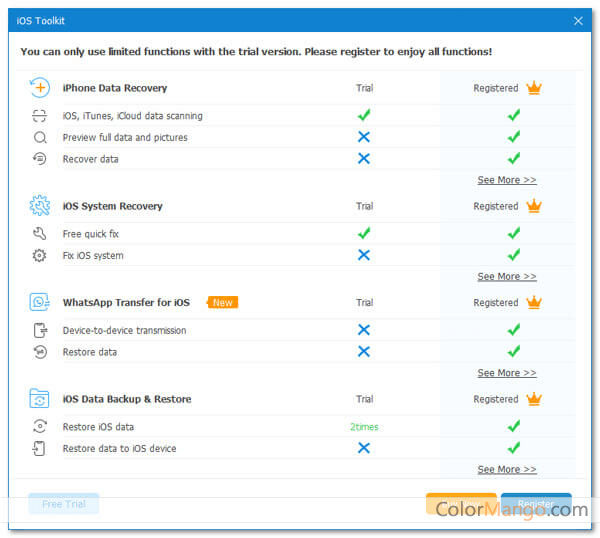Click the iOS Data Backup & Restore heading
Screen dimensions: 600x538
pos(127,399)
